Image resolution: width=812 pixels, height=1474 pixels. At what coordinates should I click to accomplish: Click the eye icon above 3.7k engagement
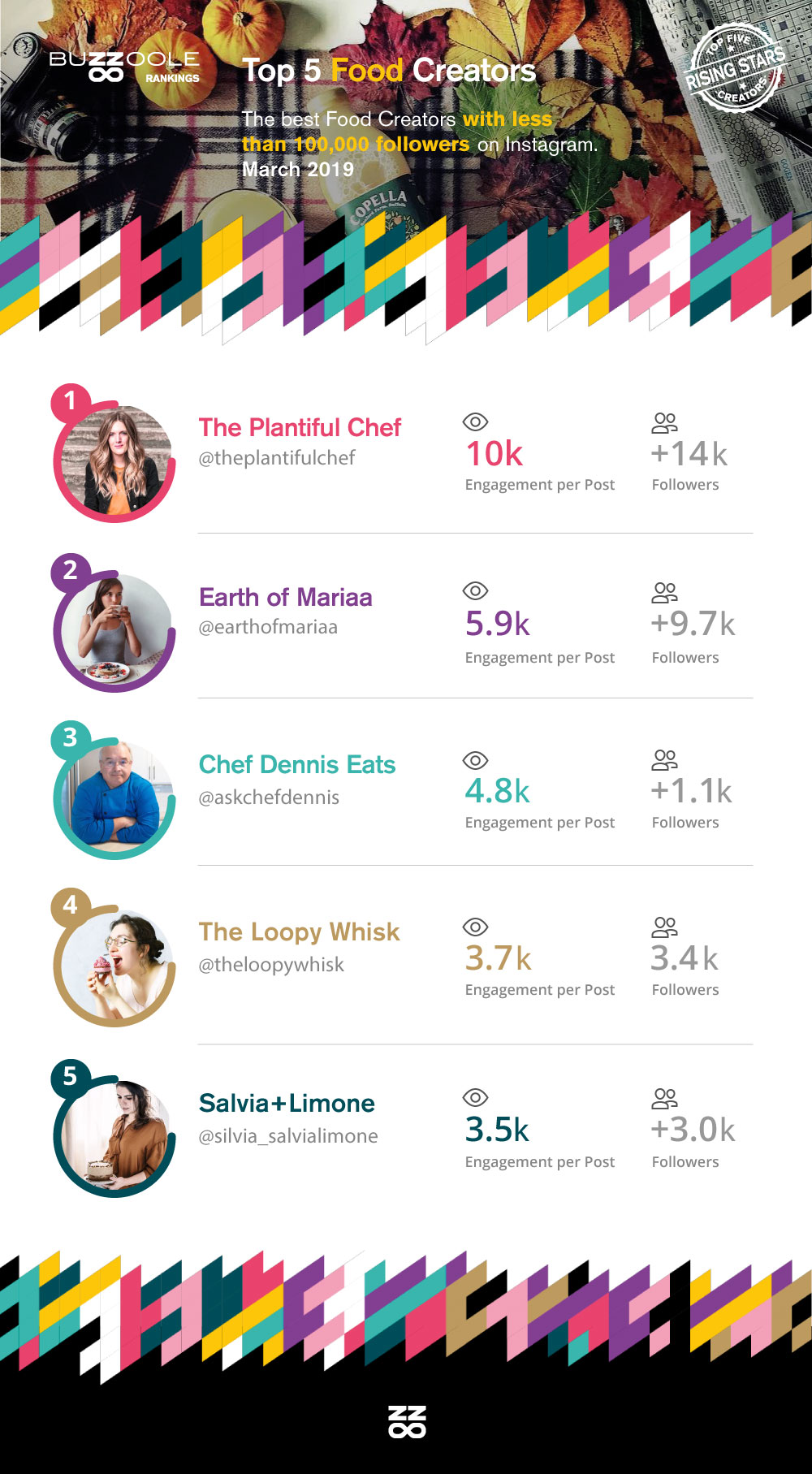point(475,927)
